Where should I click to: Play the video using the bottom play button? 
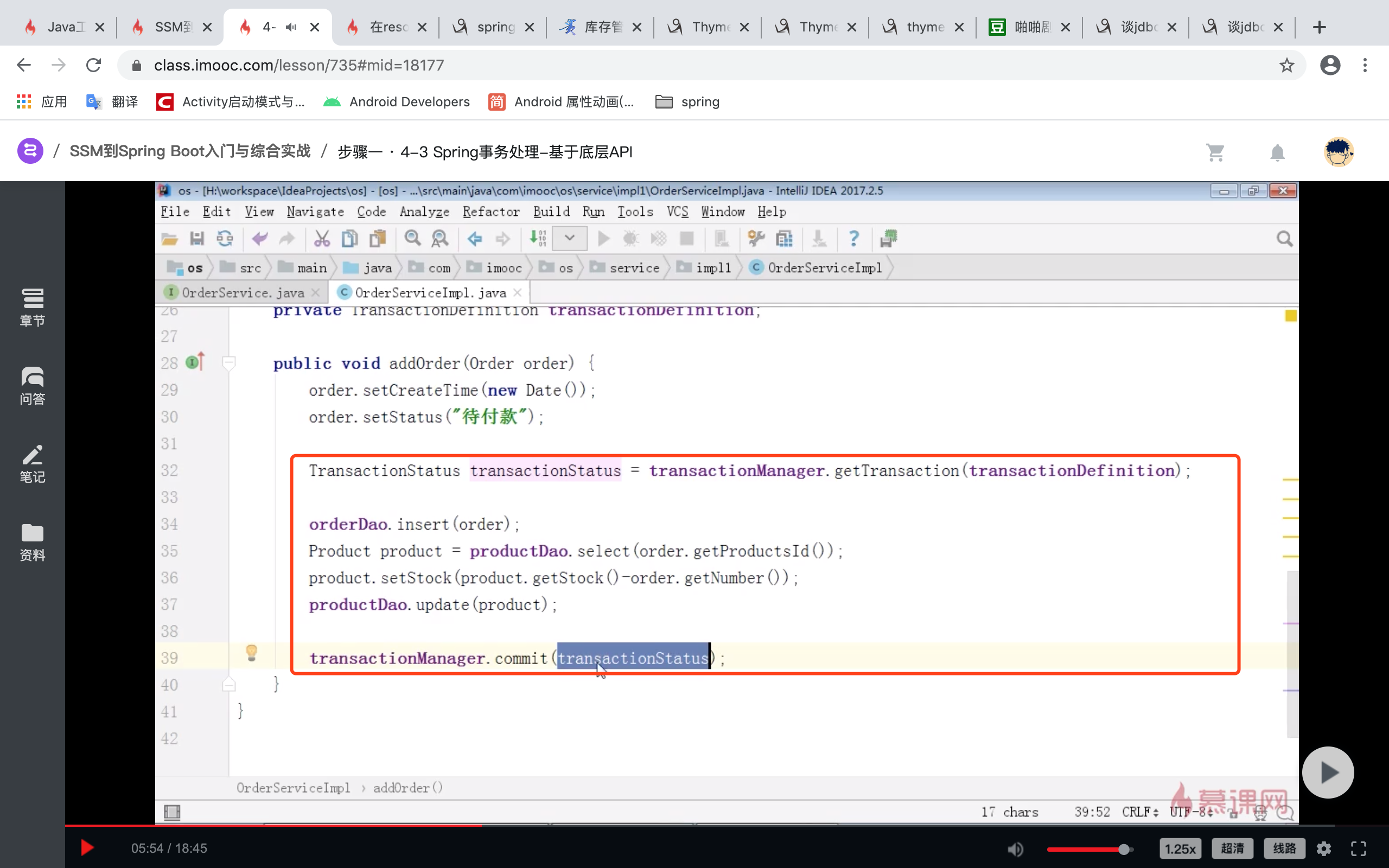point(87,847)
